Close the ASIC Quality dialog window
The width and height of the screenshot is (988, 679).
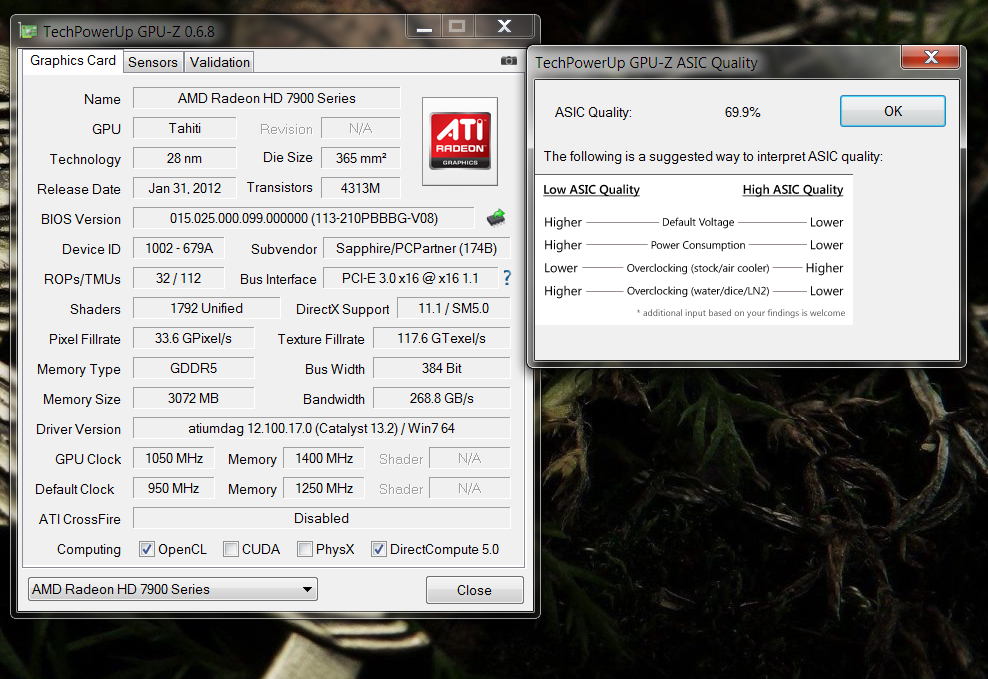(931, 57)
